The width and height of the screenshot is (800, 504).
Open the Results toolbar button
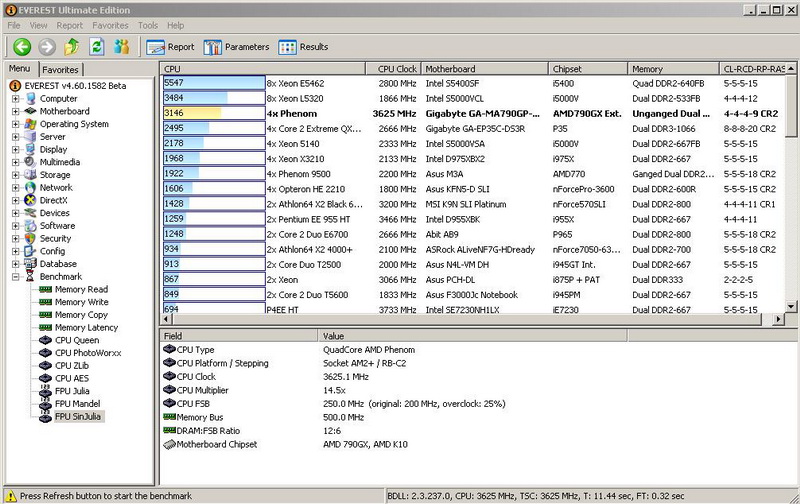(303, 47)
